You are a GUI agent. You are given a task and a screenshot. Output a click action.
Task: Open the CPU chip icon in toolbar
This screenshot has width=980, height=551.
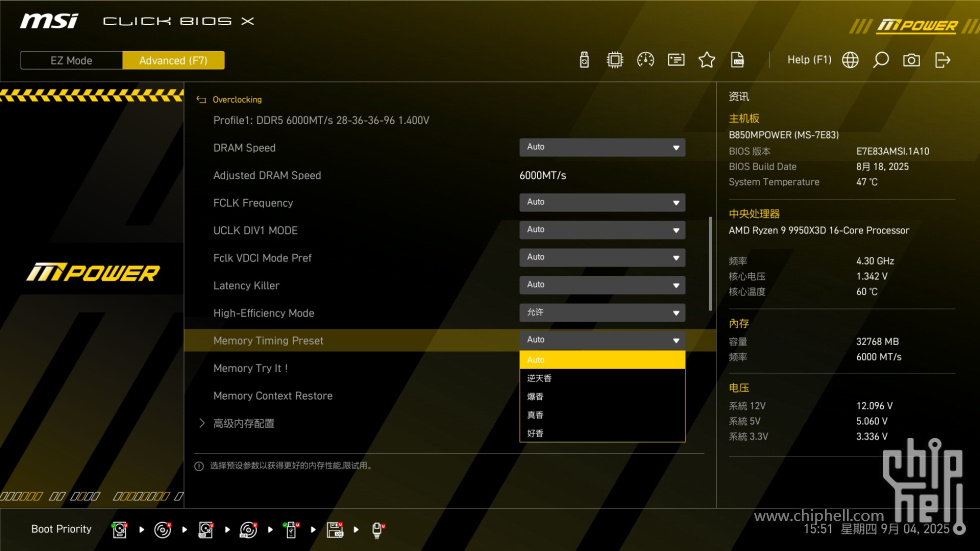tap(614, 60)
